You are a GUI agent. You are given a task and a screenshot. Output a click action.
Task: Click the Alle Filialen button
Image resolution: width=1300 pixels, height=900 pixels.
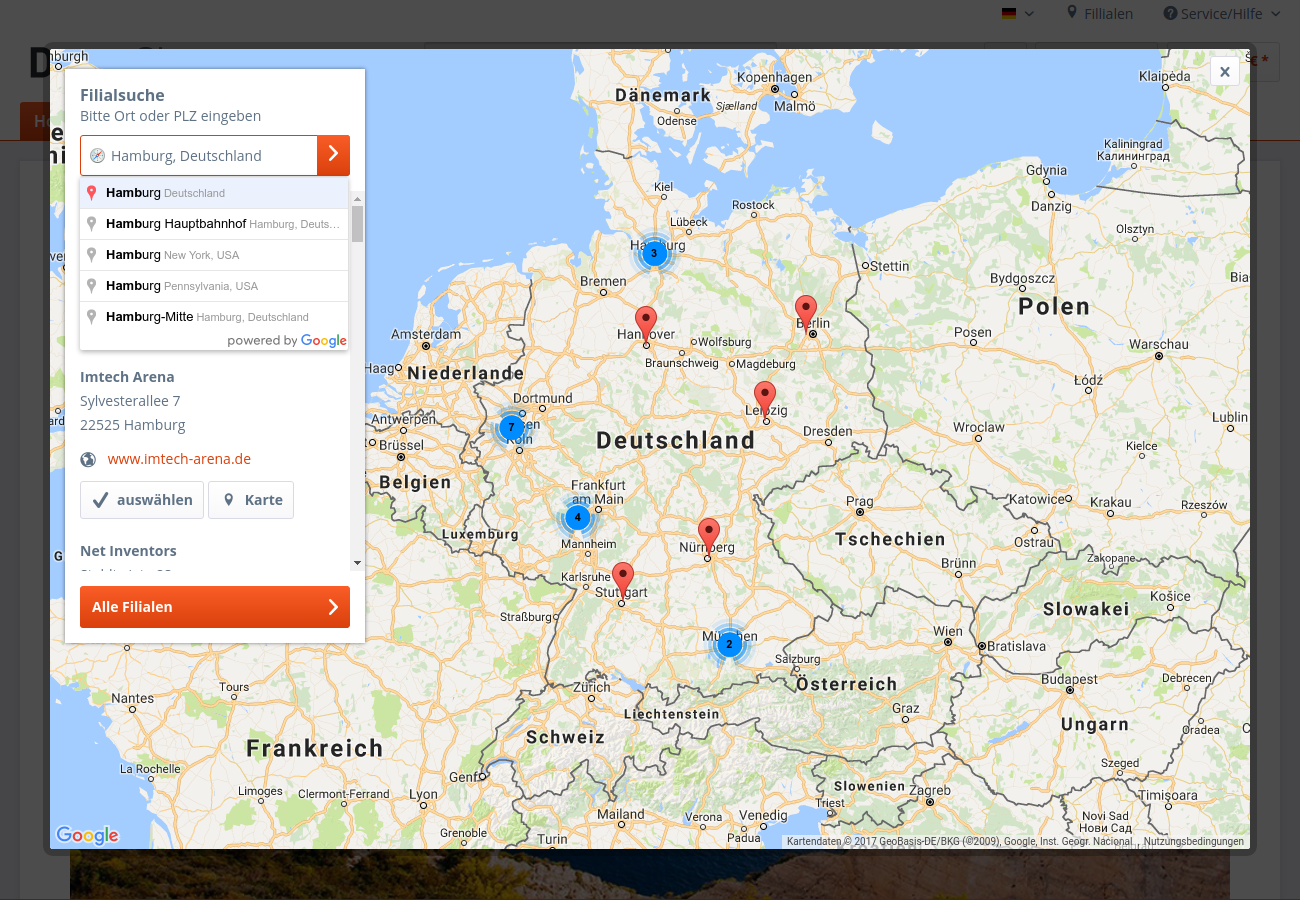click(x=215, y=607)
